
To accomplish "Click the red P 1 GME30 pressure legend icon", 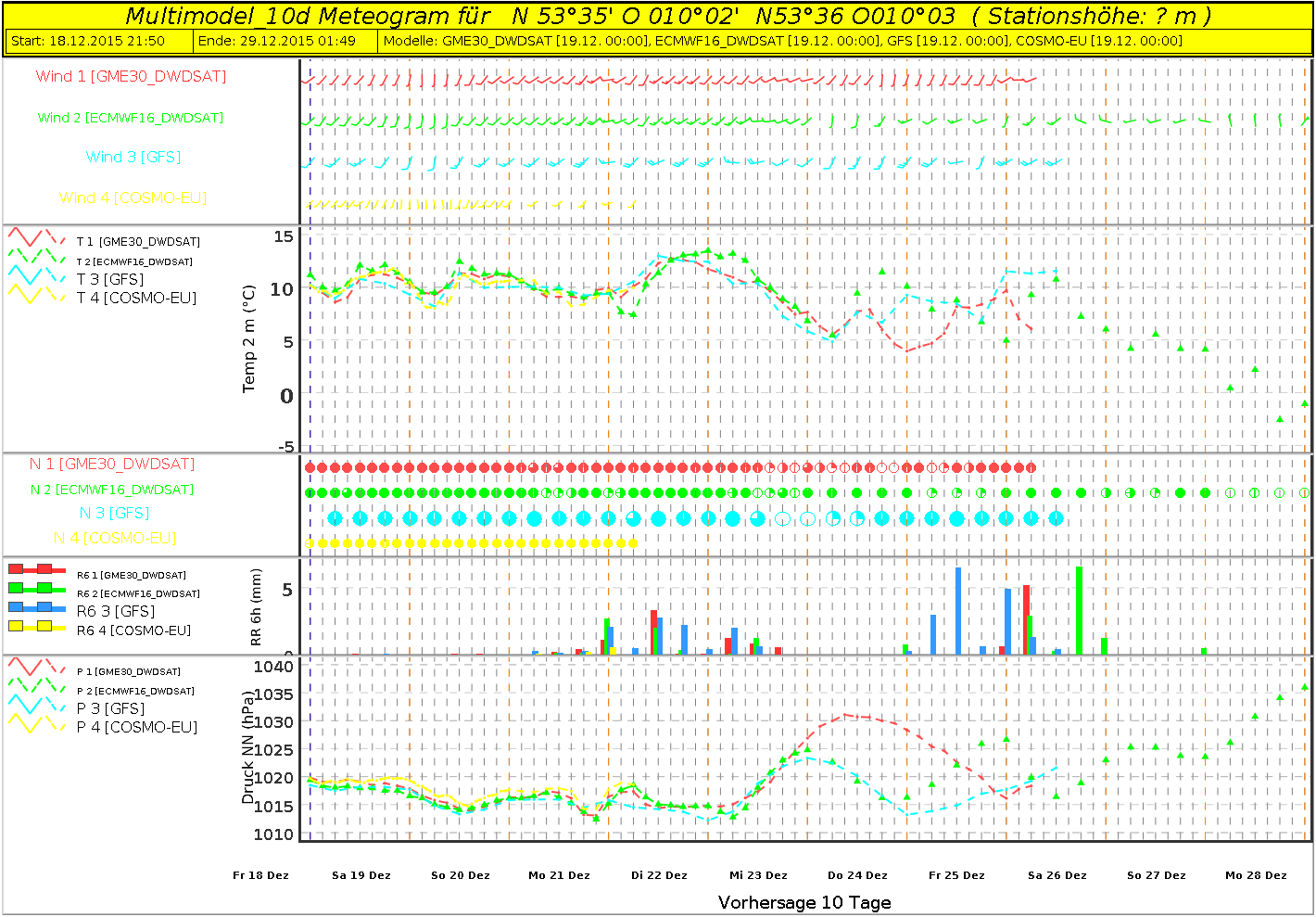I will pos(37,667).
